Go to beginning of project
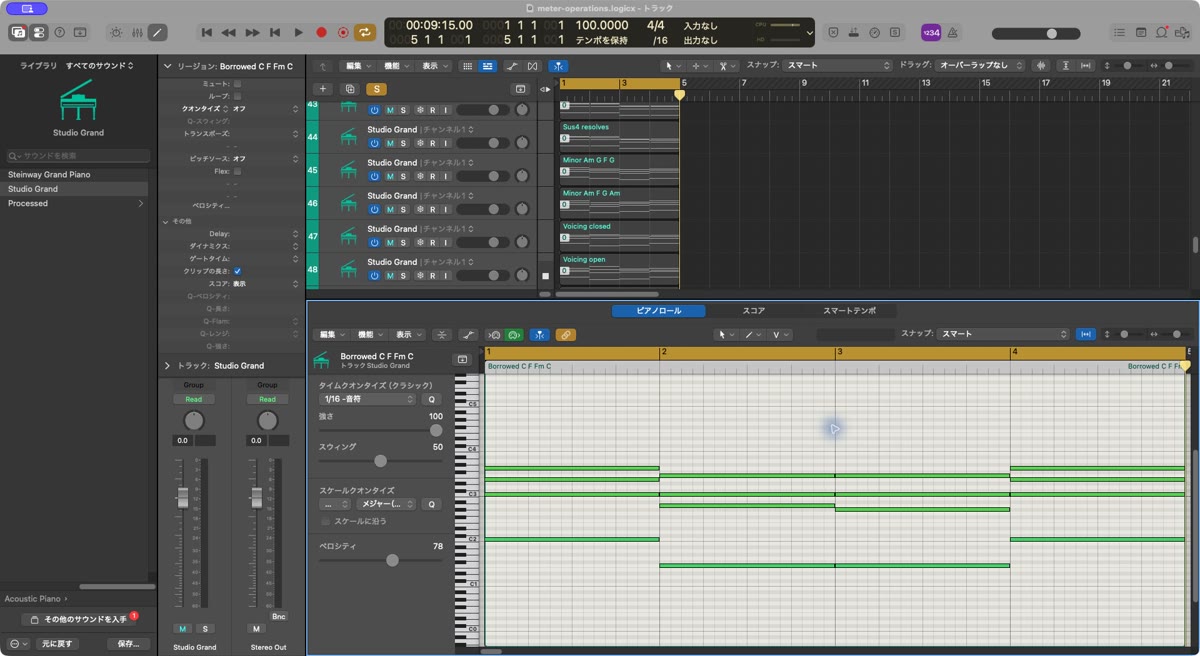1200x656 pixels. click(x=207, y=32)
